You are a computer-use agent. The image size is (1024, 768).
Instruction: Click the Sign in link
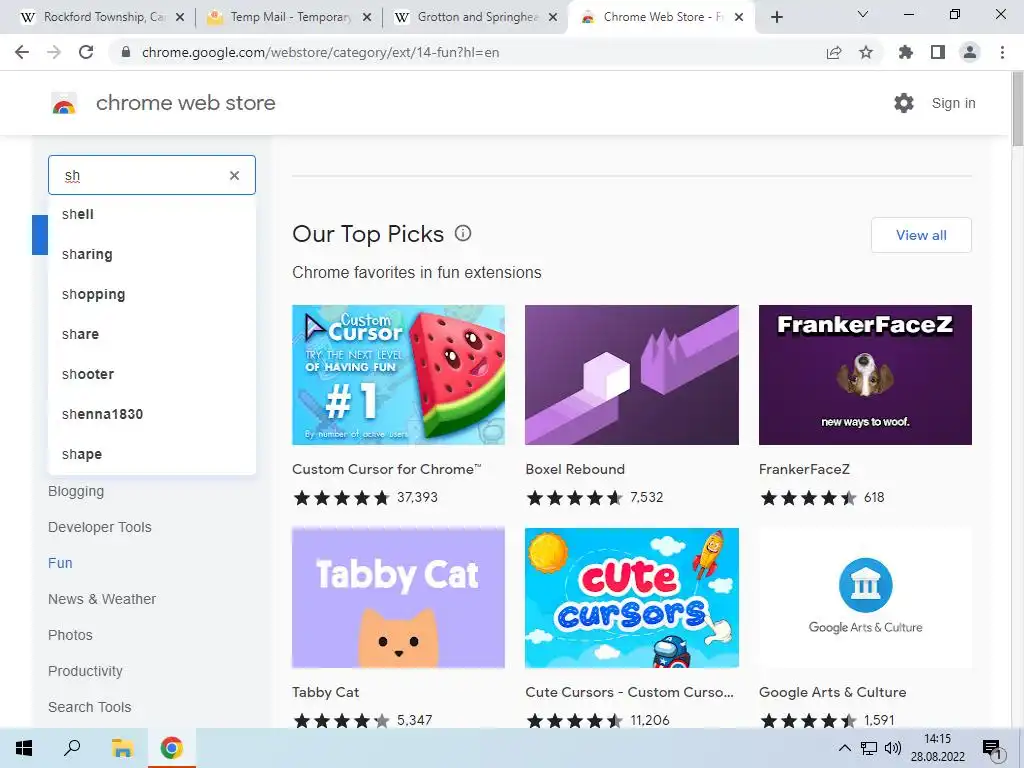coord(953,103)
